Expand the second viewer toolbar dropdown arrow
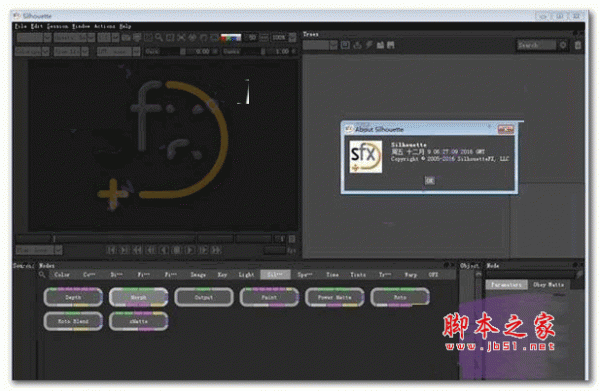 coord(91,37)
